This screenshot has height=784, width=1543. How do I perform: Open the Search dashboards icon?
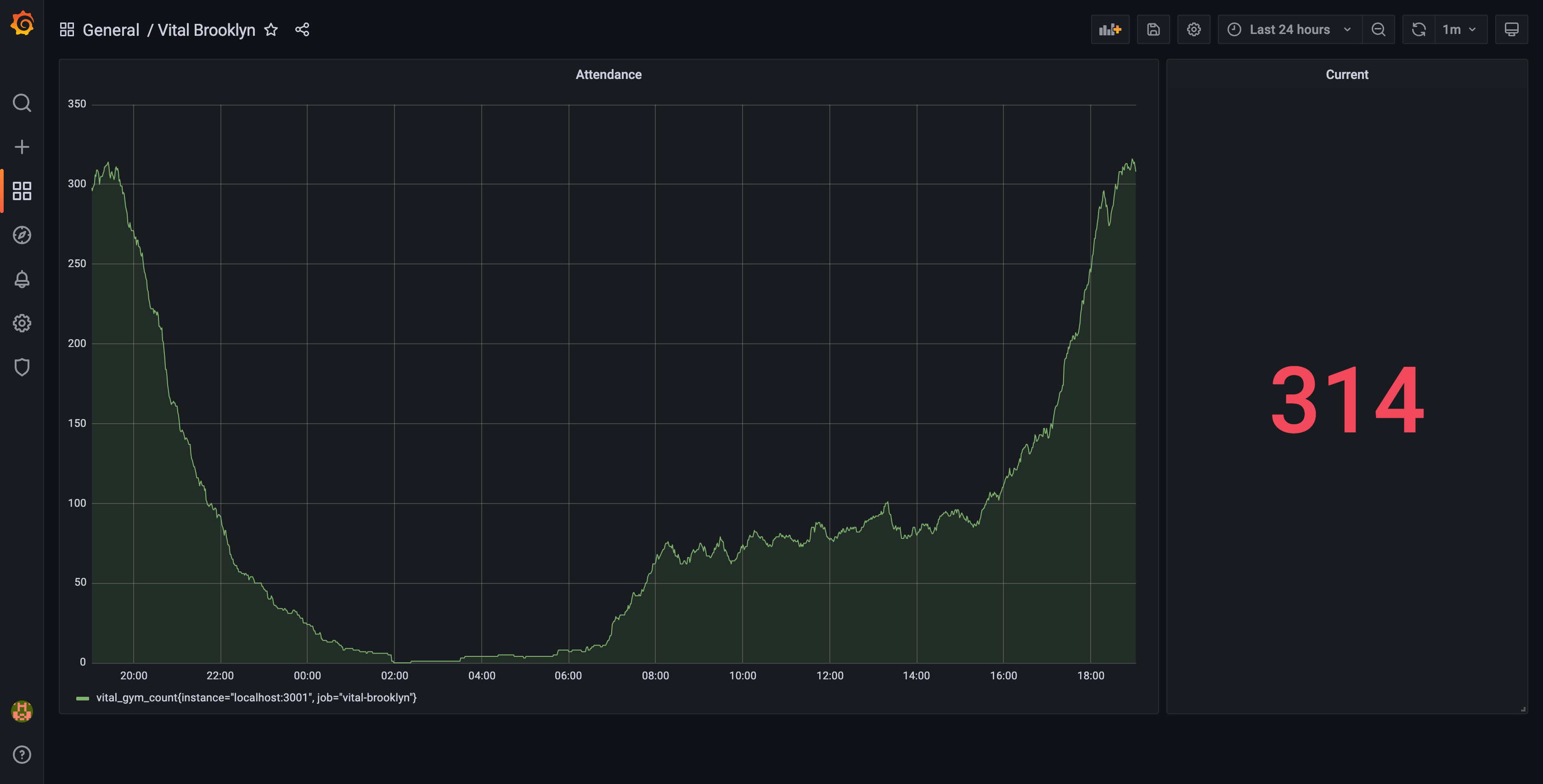click(22, 103)
